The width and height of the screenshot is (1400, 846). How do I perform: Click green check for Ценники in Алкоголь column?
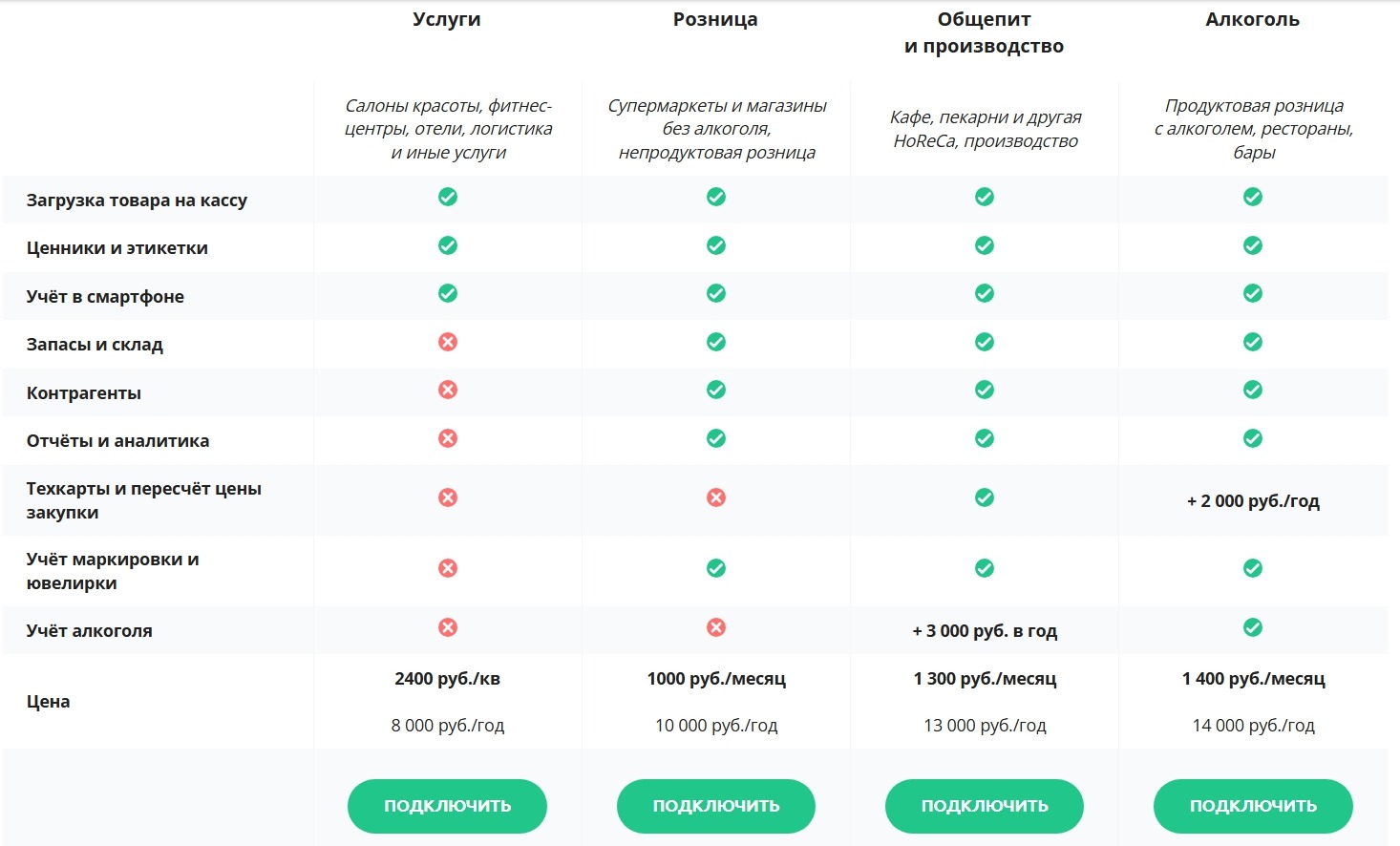coord(1253,245)
